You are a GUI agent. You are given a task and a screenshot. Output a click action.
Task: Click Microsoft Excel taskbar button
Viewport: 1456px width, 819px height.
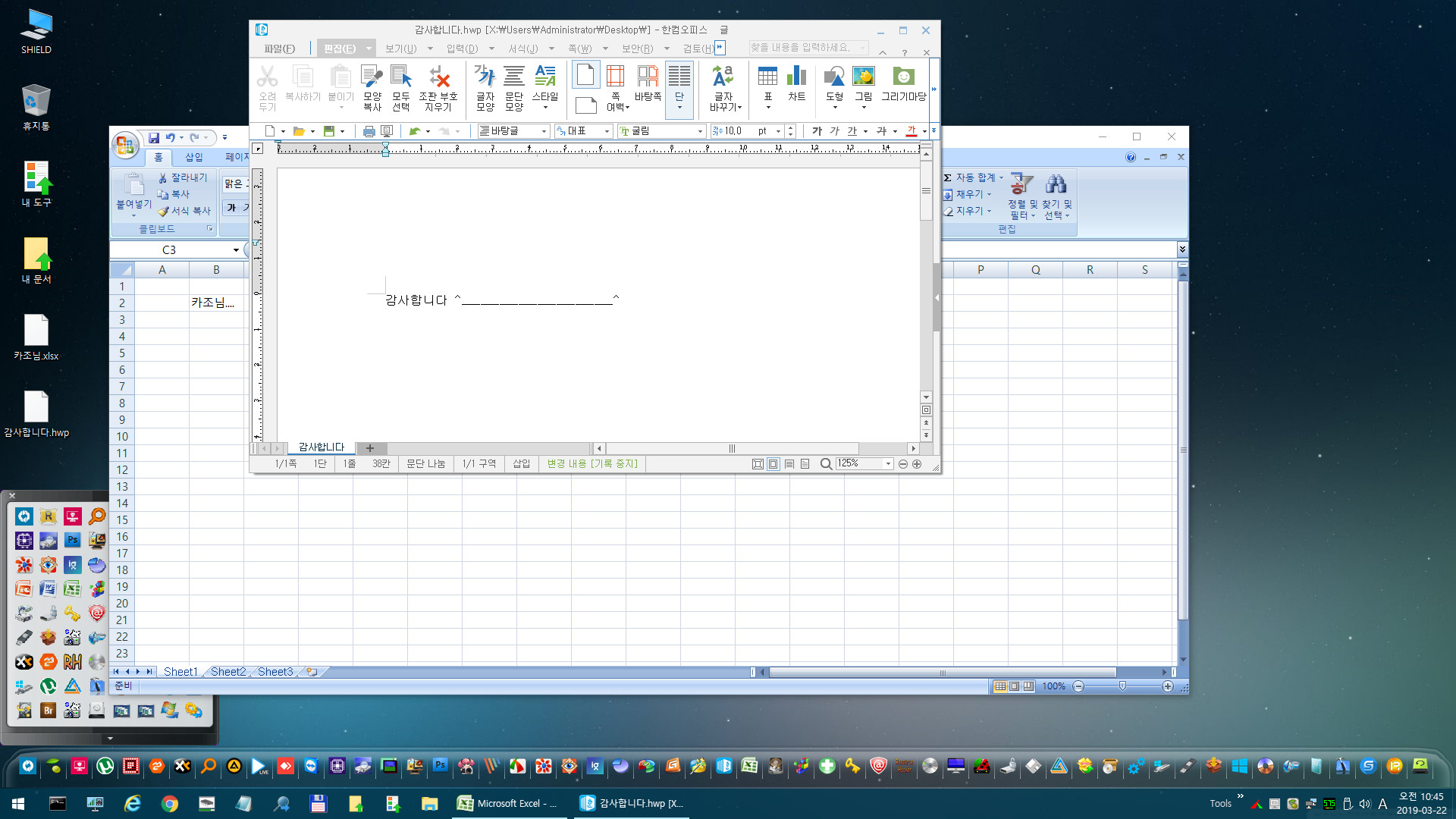[x=508, y=804]
